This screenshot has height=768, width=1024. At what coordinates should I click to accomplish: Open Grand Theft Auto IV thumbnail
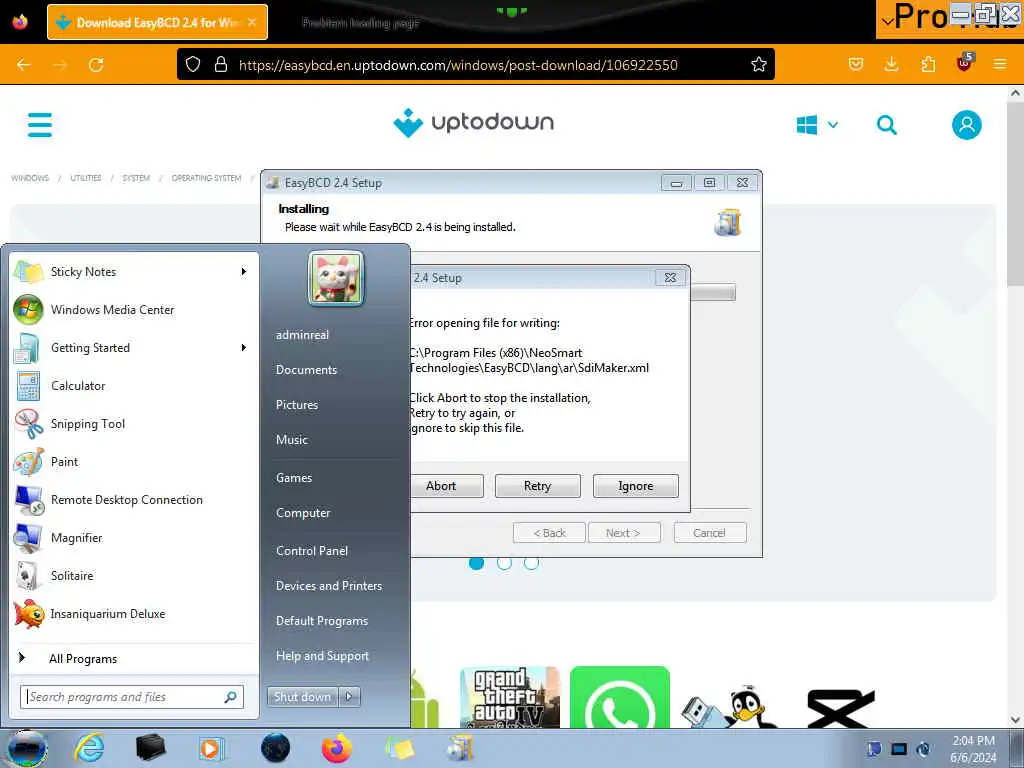509,697
